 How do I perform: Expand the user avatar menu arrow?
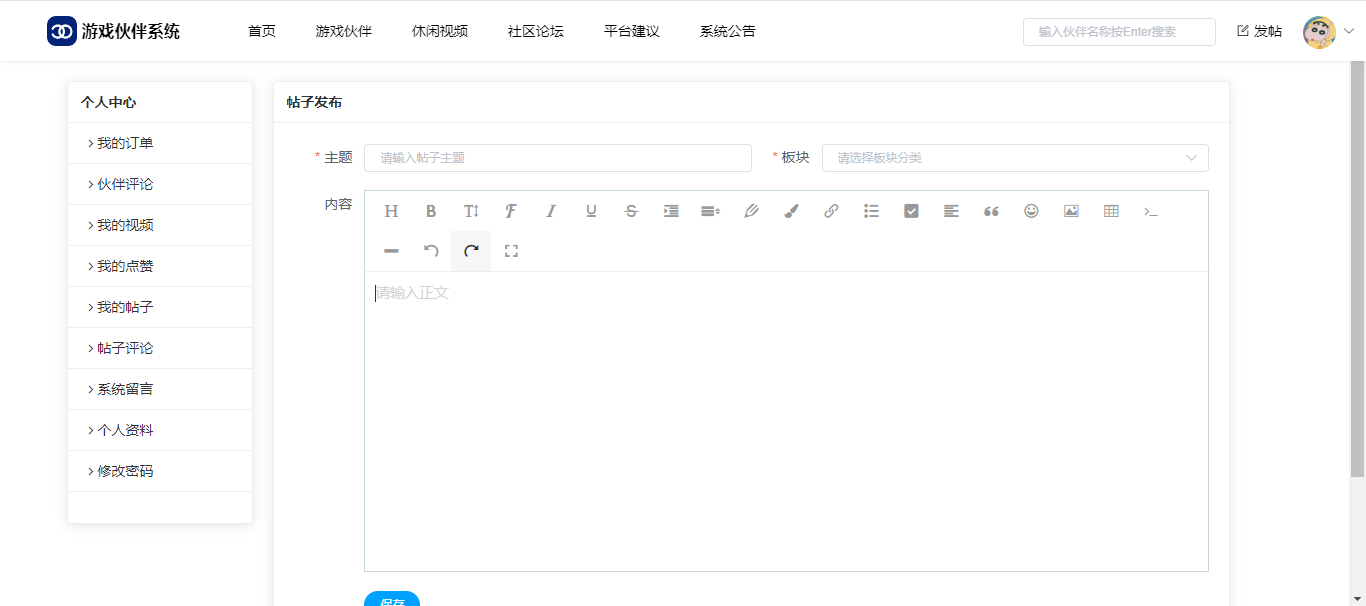pos(1348,31)
